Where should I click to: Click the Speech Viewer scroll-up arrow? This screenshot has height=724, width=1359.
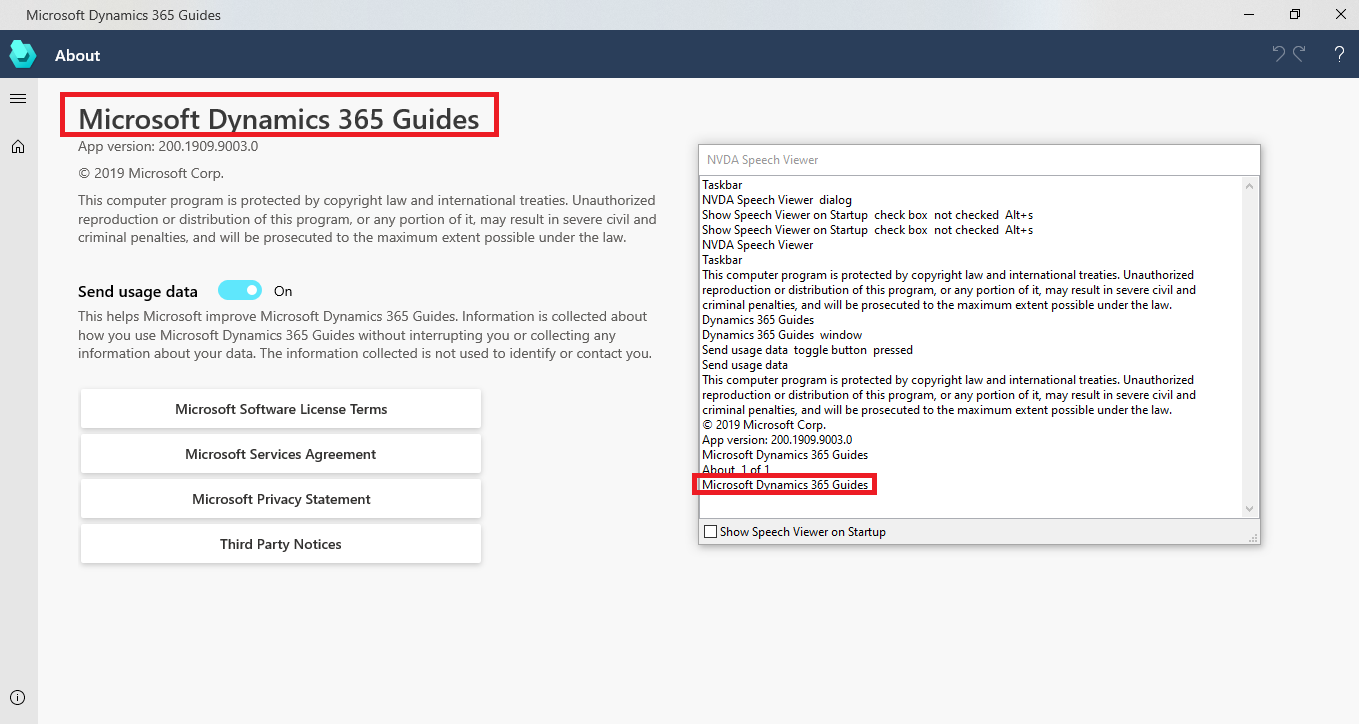click(1249, 187)
